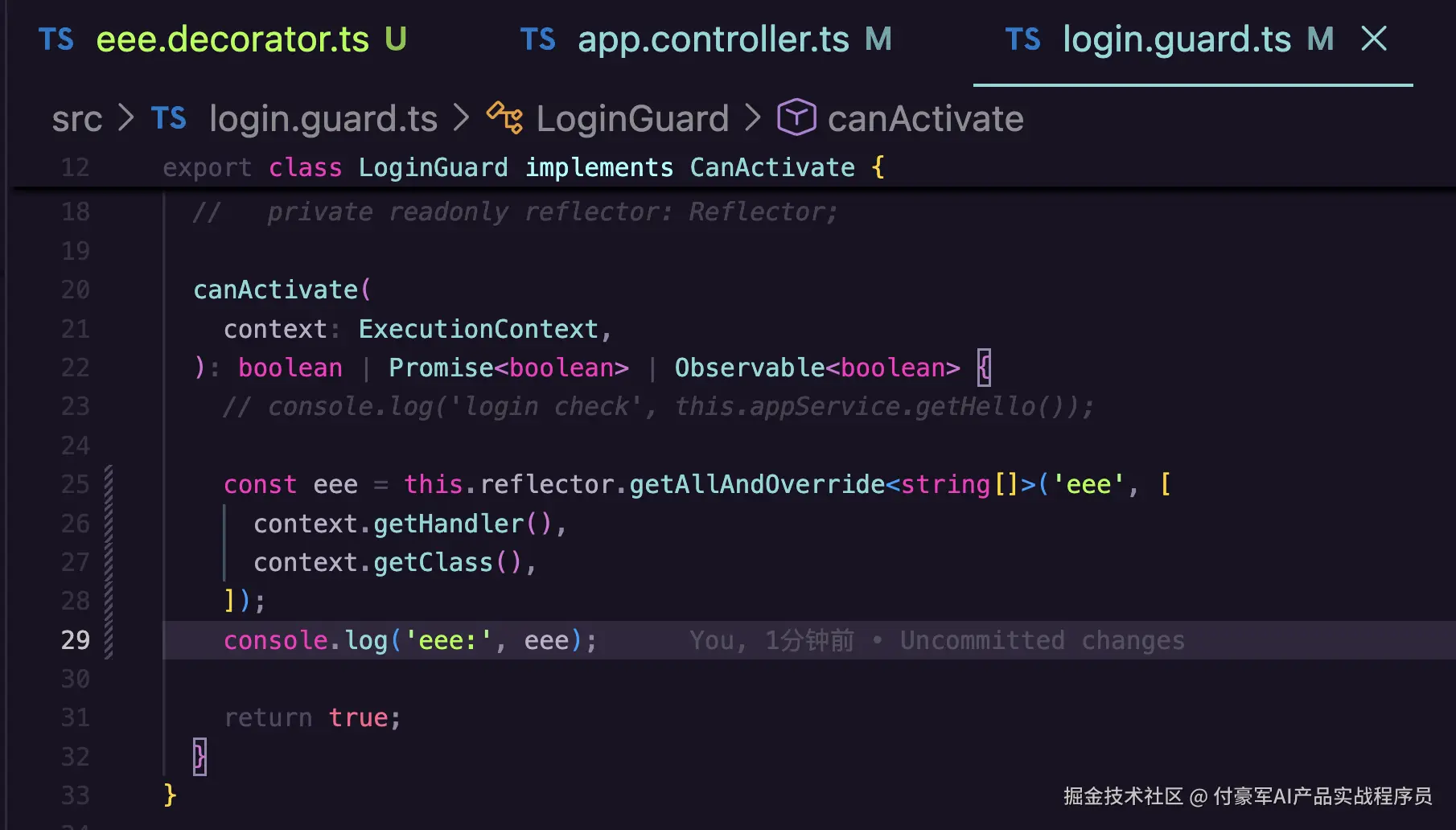Select the login.guard.ts tab

click(1176, 39)
